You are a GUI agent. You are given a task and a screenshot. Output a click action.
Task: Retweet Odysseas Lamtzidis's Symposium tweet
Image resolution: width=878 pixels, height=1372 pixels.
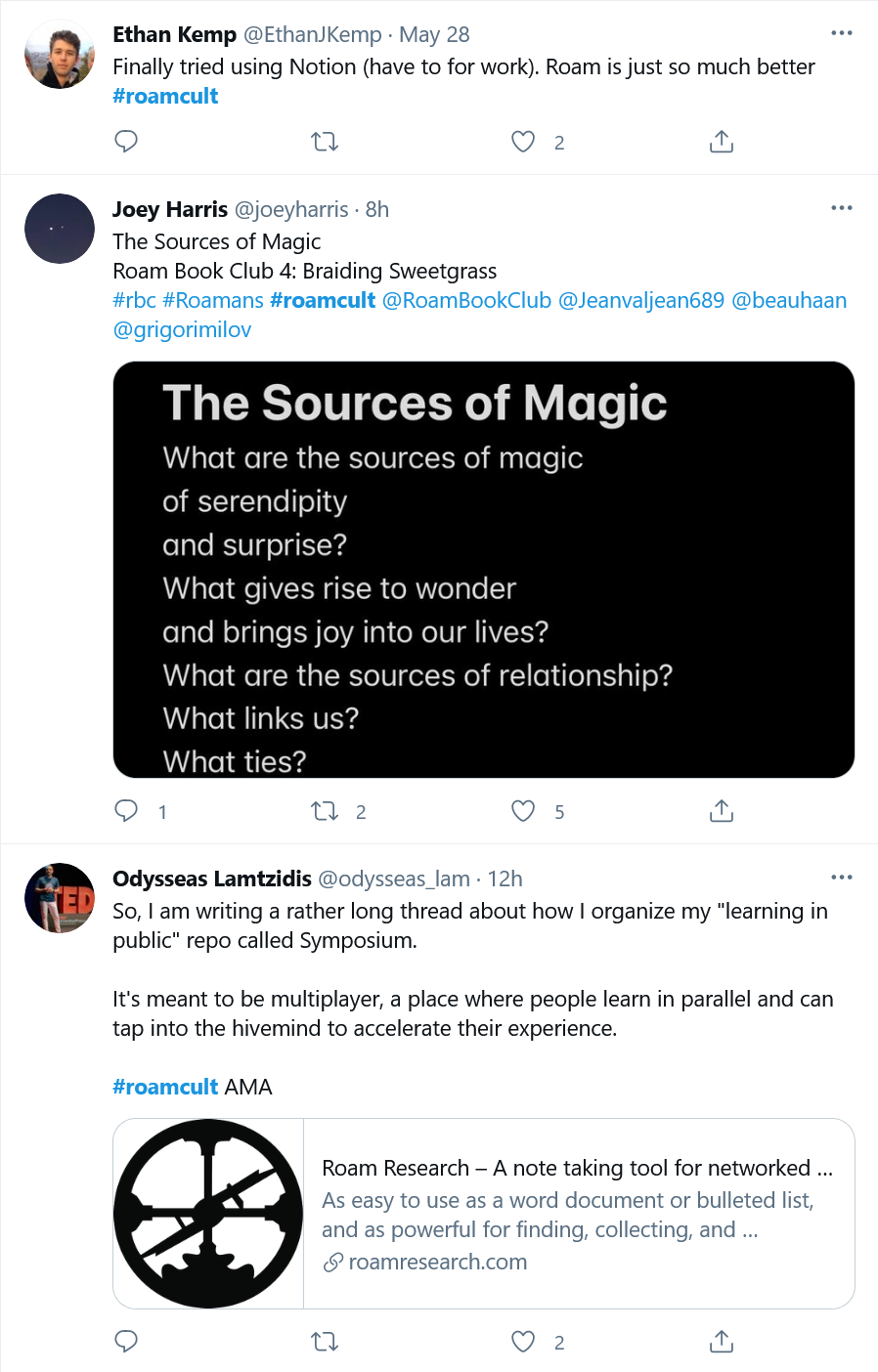(x=325, y=1342)
